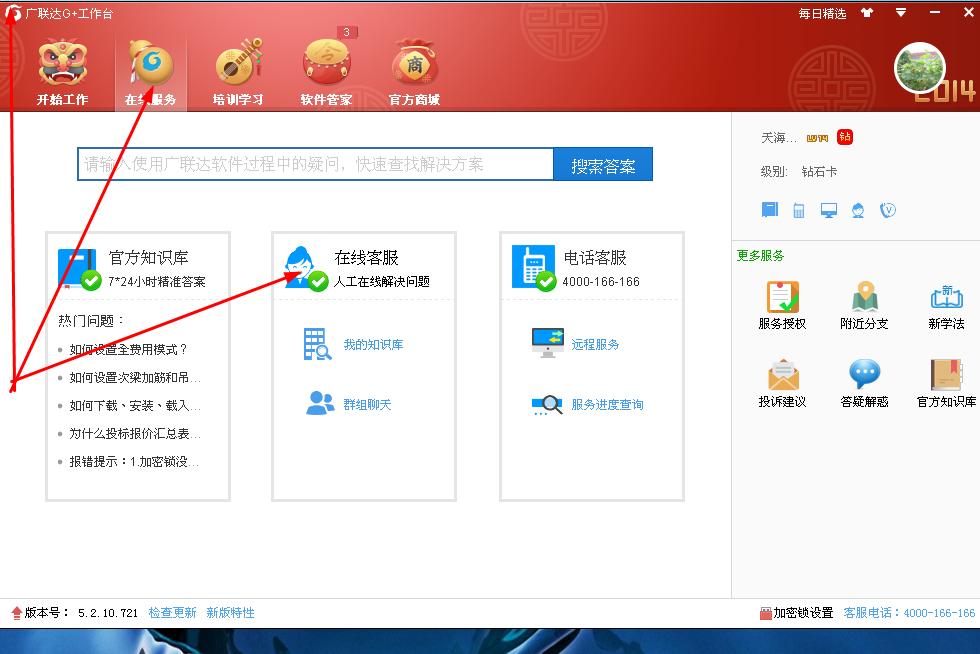The width and height of the screenshot is (980, 654).
Task: Open hot question 为什么投标报价汇总表…
Action: [135, 434]
